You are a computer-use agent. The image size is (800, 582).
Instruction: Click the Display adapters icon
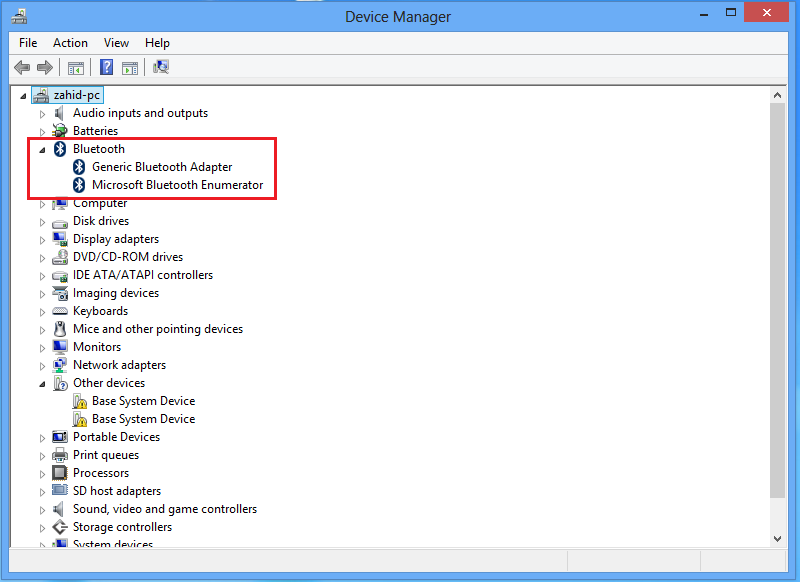point(60,239)
